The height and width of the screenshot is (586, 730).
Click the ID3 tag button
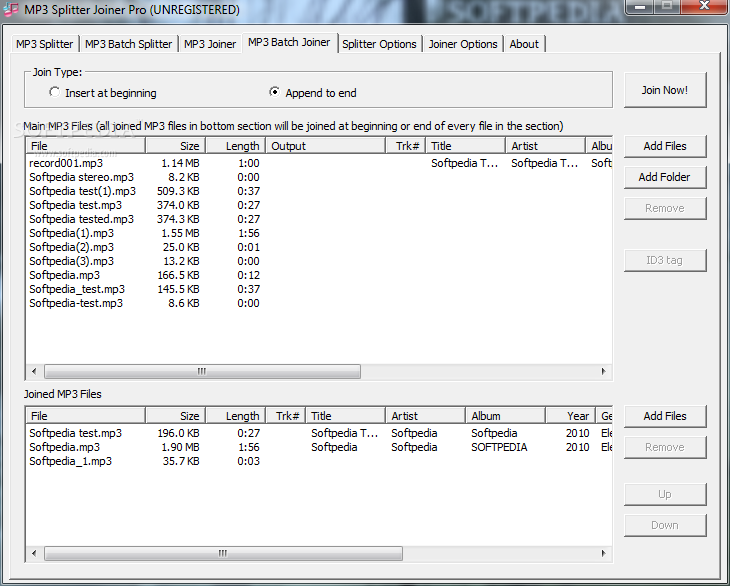665,260
